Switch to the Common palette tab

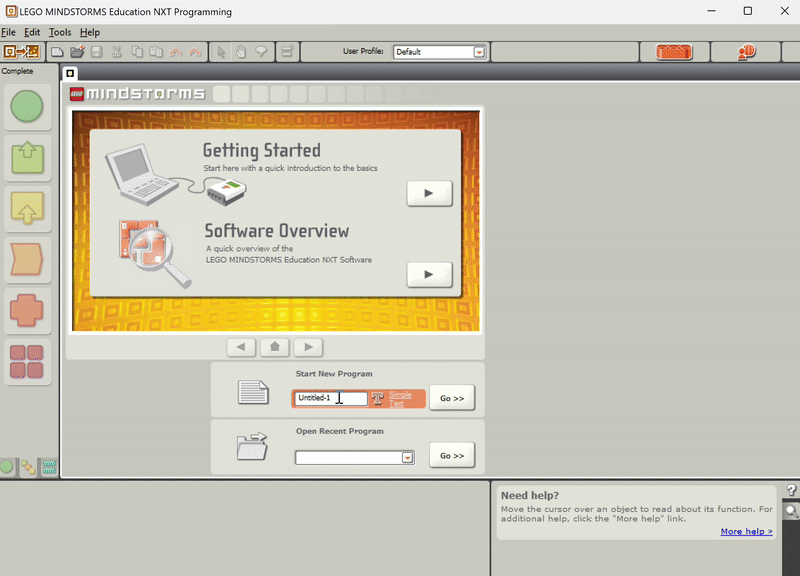tap(7, 467)
